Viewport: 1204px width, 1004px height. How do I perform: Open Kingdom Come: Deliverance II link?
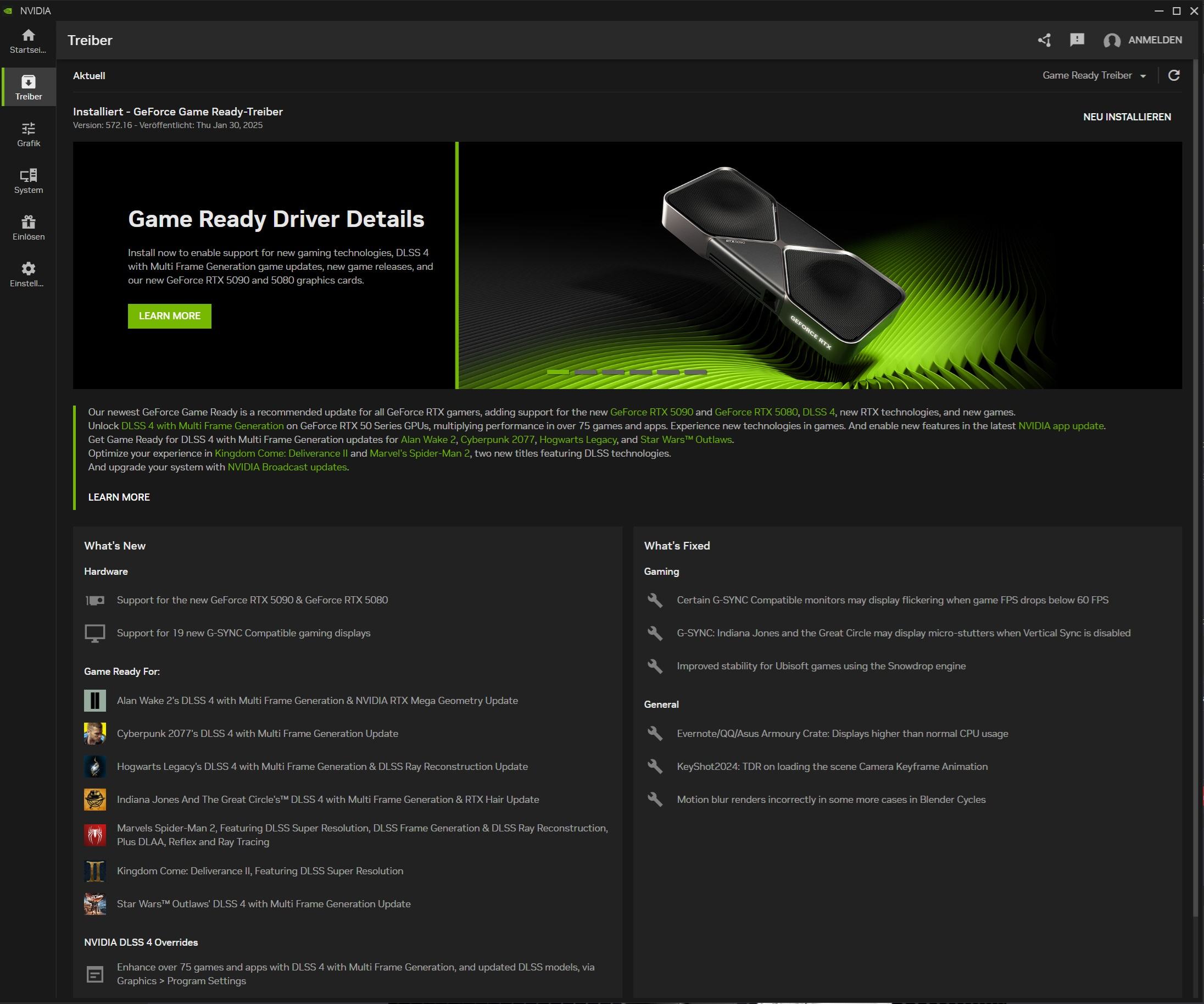click(281, 453)
